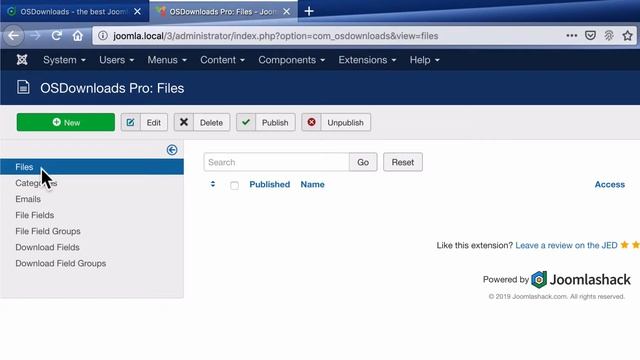Close the first OSDownloads tab
Viewport: 640px width, 360px height.
138,12
